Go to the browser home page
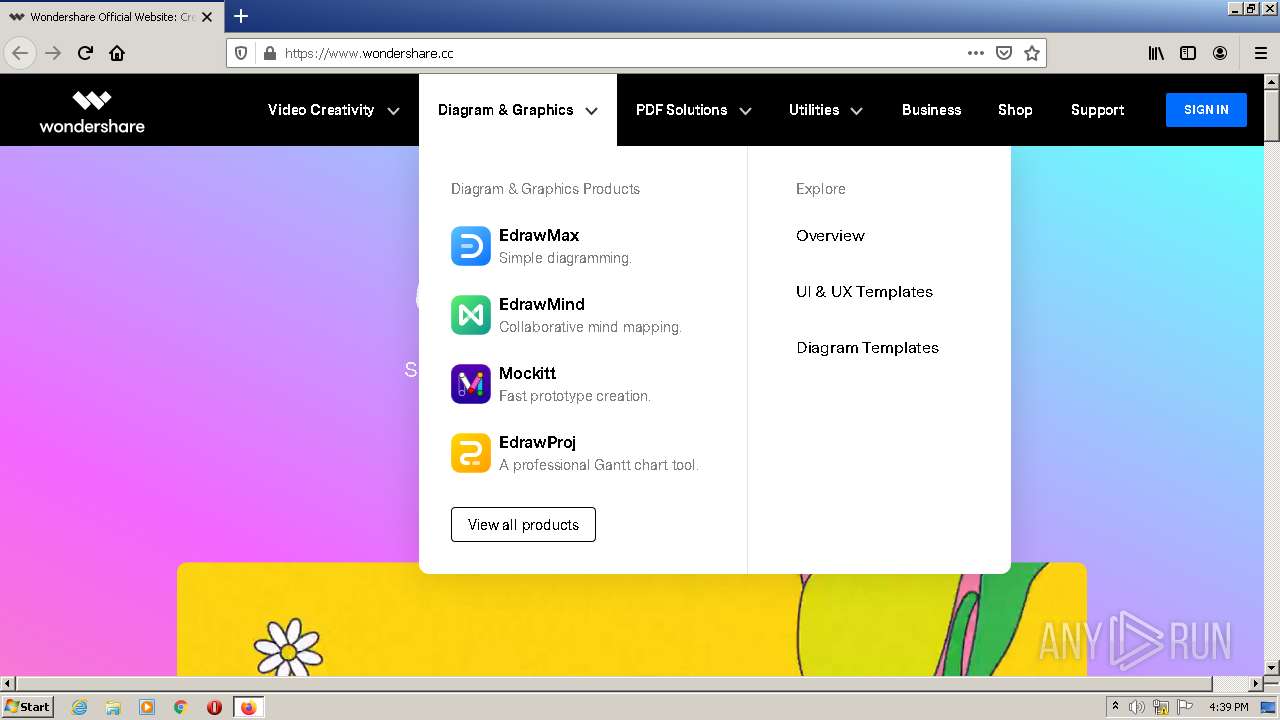The width and height of the screenshot is (1280, 720). [117, 53]
